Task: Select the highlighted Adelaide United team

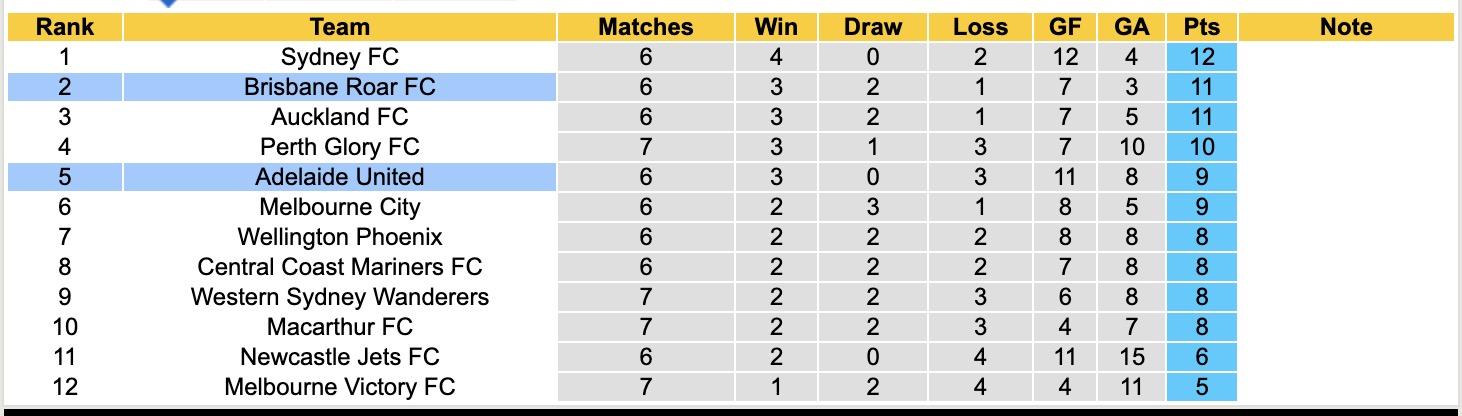Action: click(340, 177)
